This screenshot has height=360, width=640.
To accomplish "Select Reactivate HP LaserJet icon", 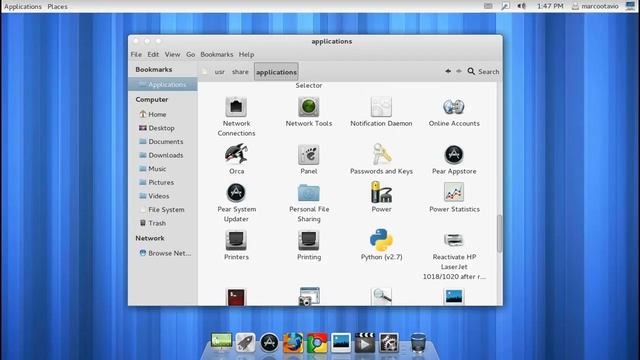I will [454, 240].
